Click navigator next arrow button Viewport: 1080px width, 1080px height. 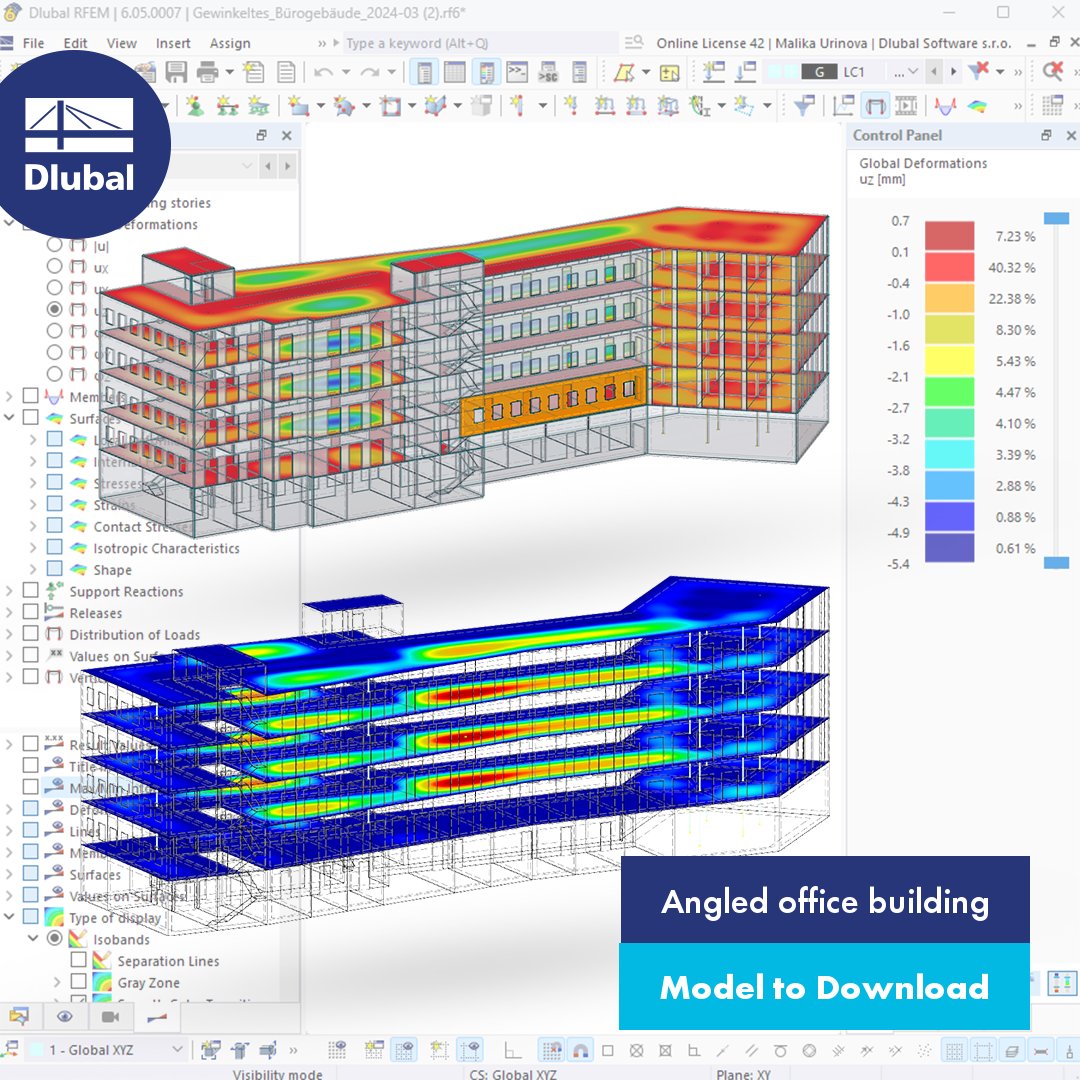[288, 166]
